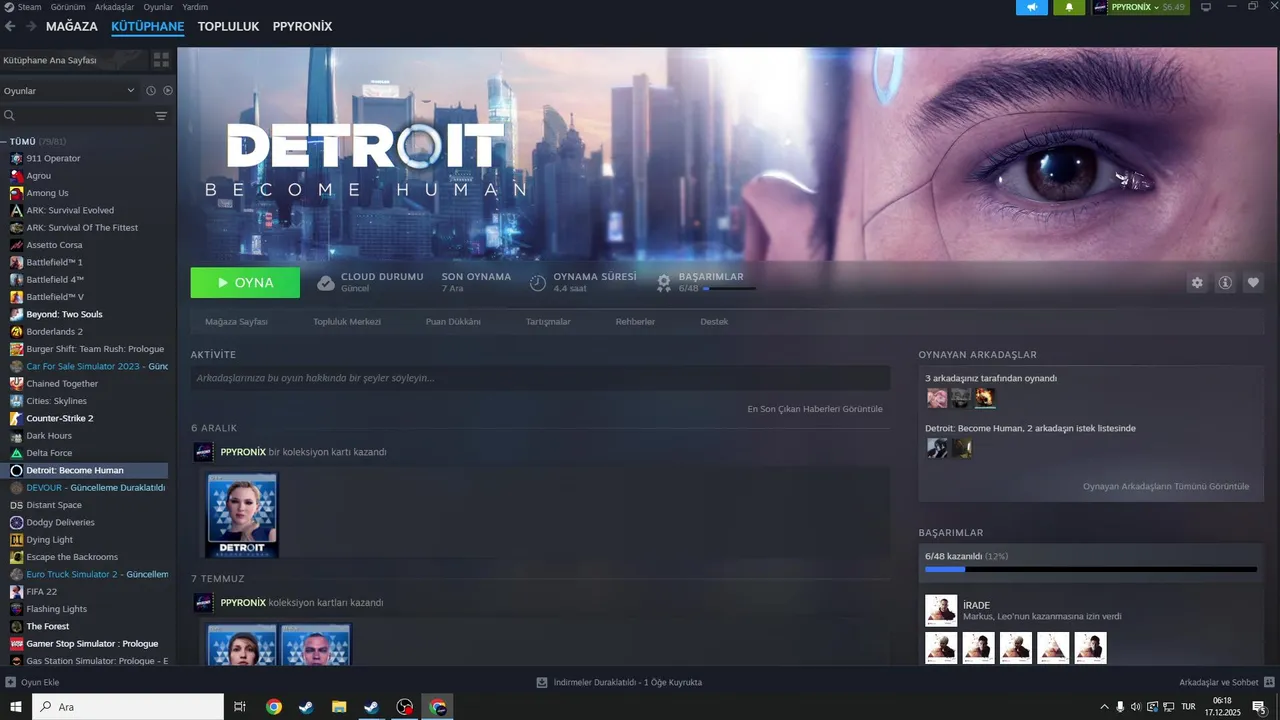Sort library by recent activity clock icon
Screen dimensions: 1280x720
151,91
